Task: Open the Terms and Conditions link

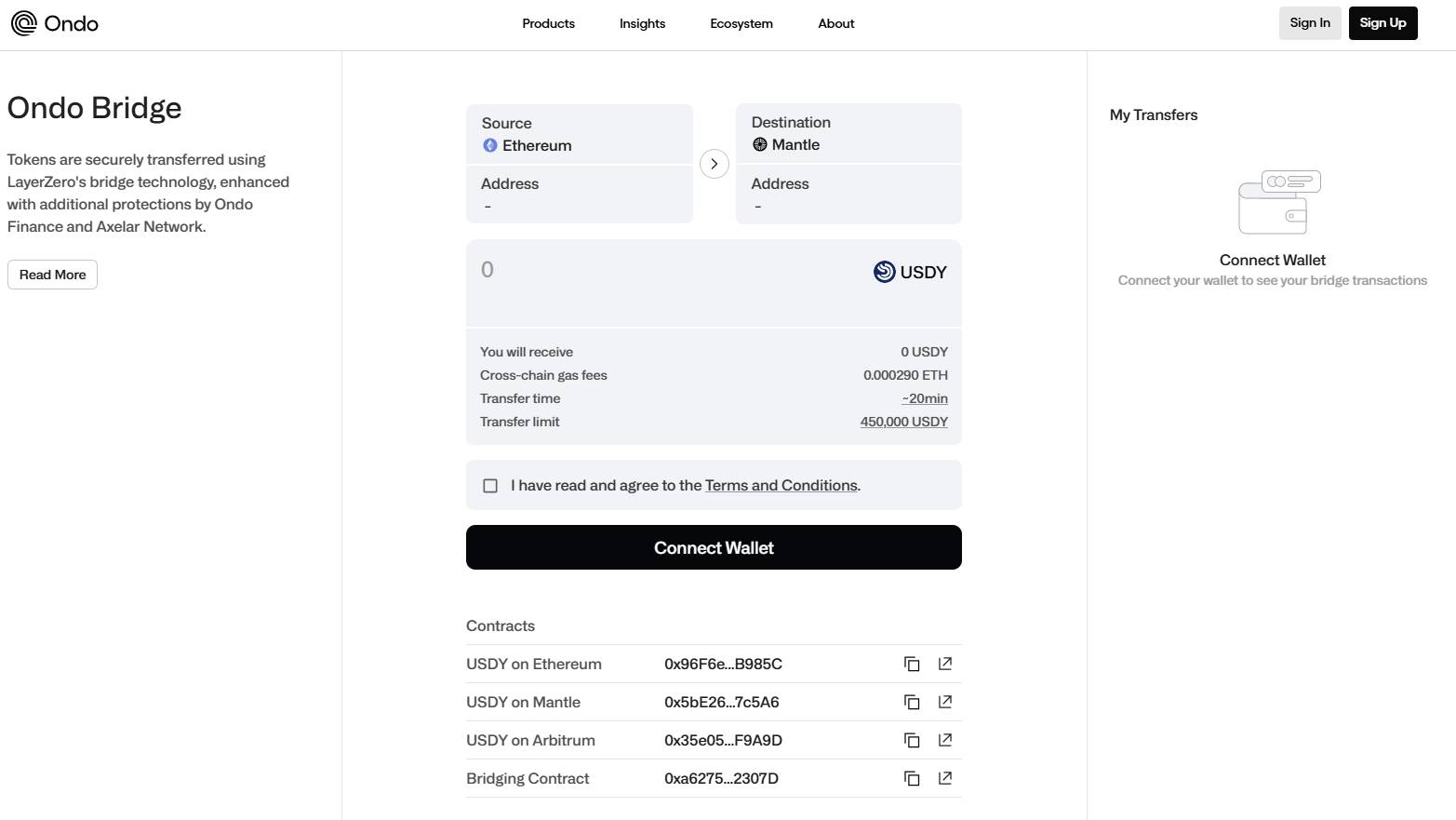Action: 781,485
